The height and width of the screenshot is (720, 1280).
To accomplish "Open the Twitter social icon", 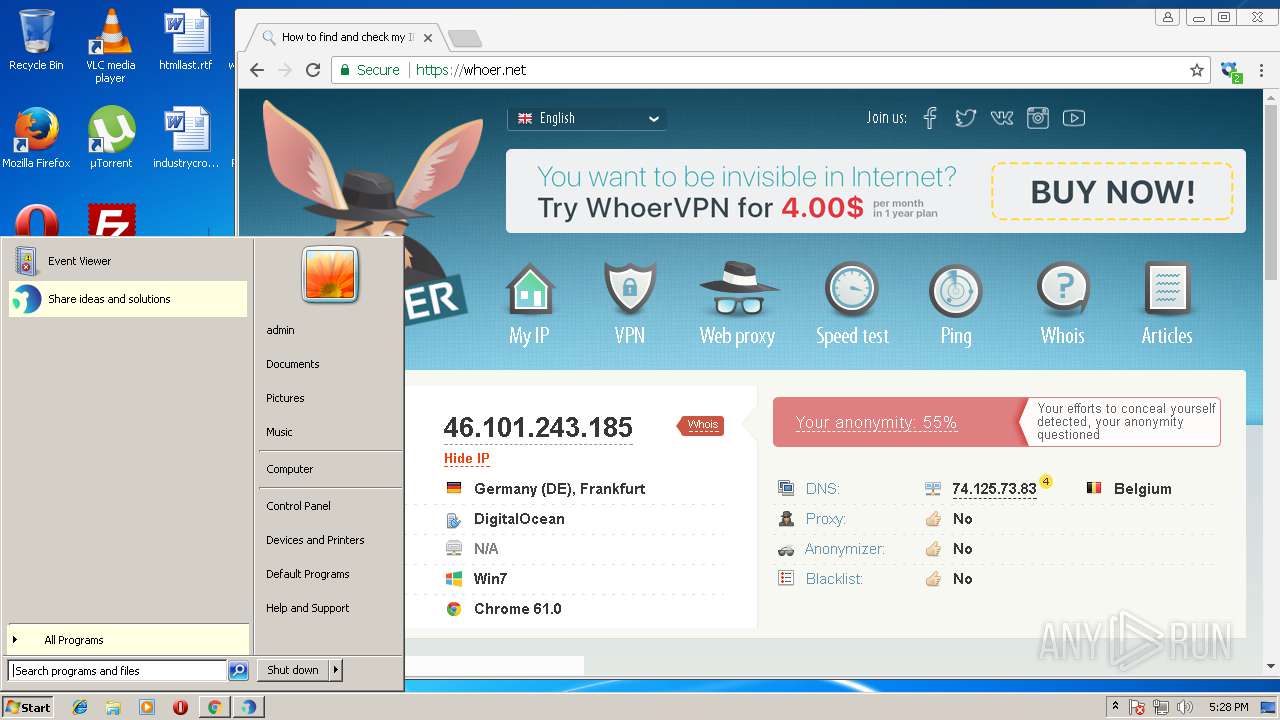I will (965, 118).
